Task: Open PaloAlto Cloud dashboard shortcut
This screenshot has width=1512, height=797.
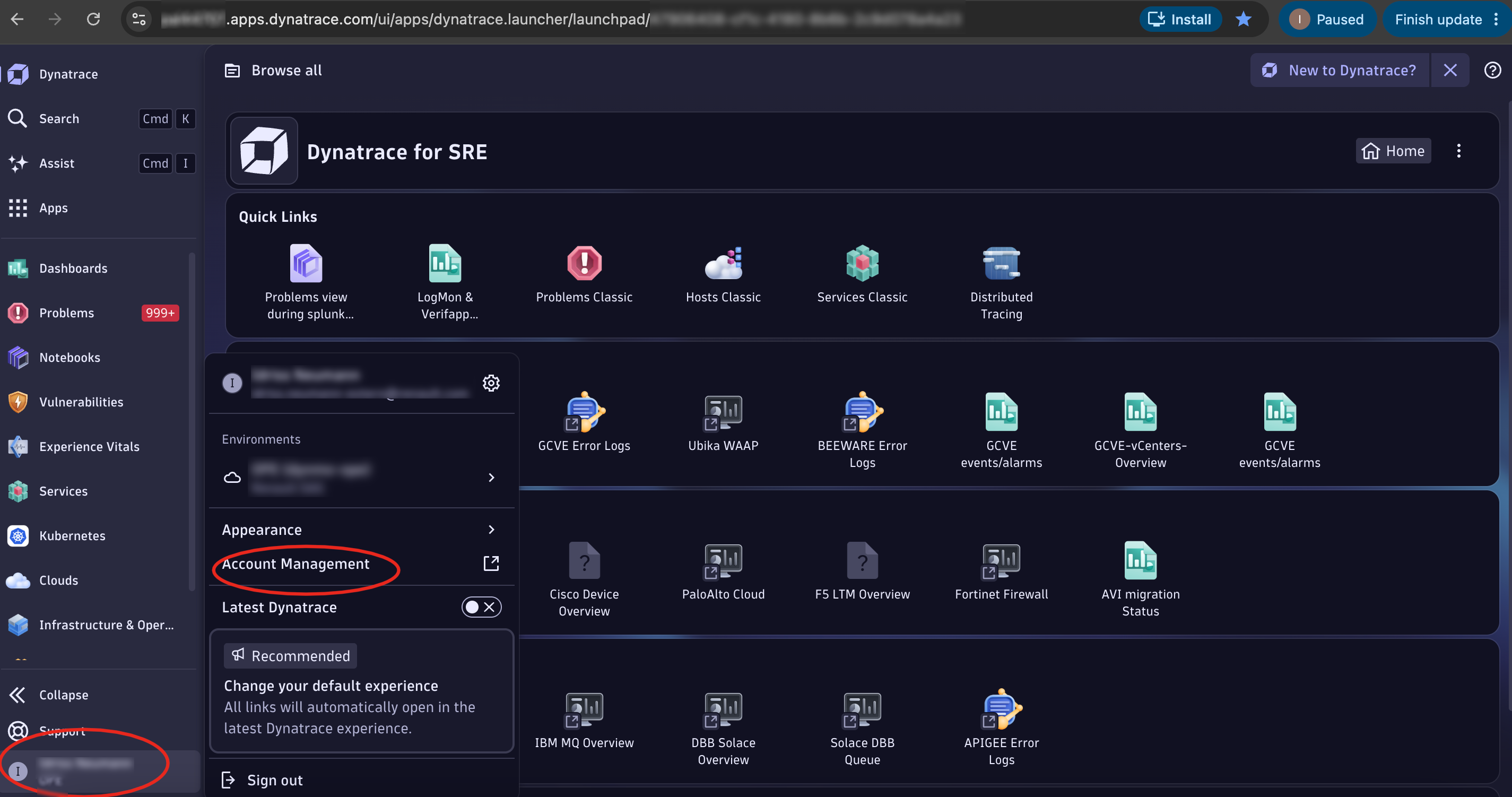Action: pos(723,571)
